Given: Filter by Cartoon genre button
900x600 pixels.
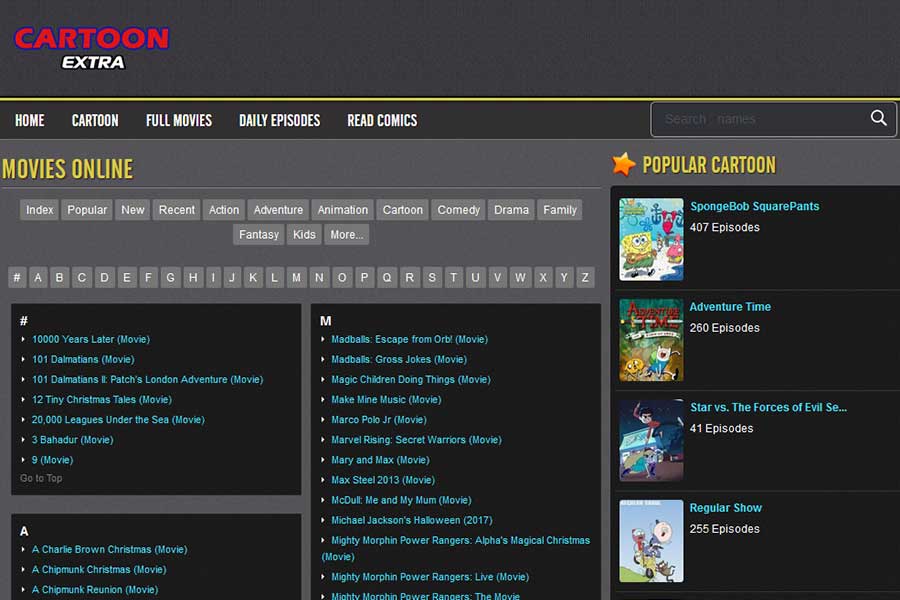Looking at the screenshot, I should pyautogui.click(x=403, y=210).
